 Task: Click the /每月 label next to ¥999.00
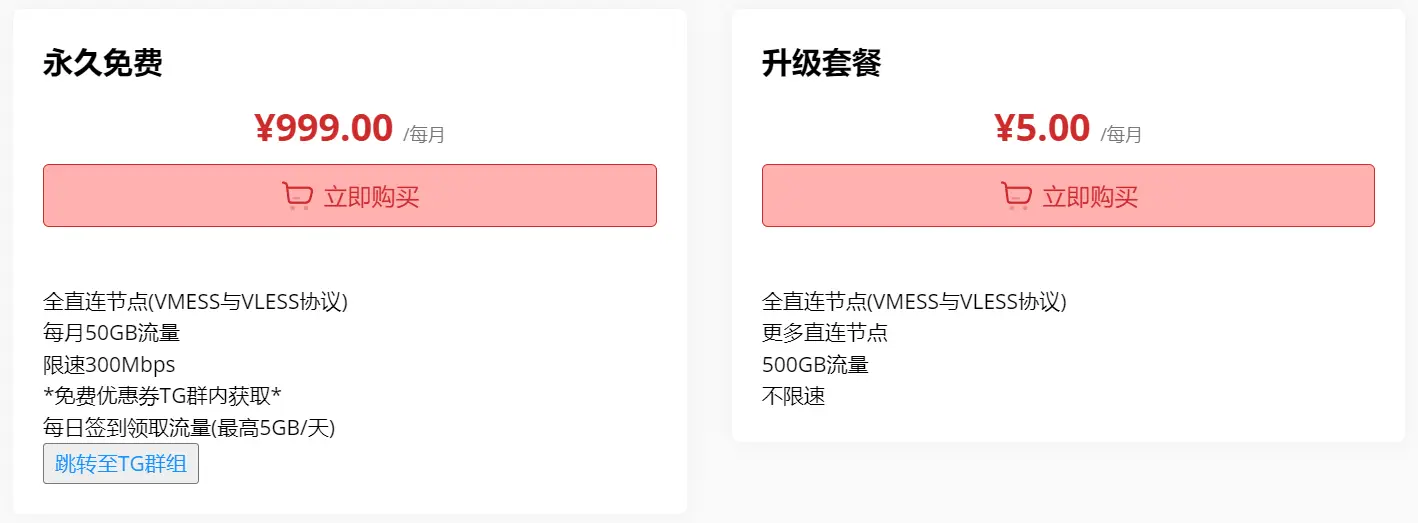pyautogui.click(x=424, y=134)
